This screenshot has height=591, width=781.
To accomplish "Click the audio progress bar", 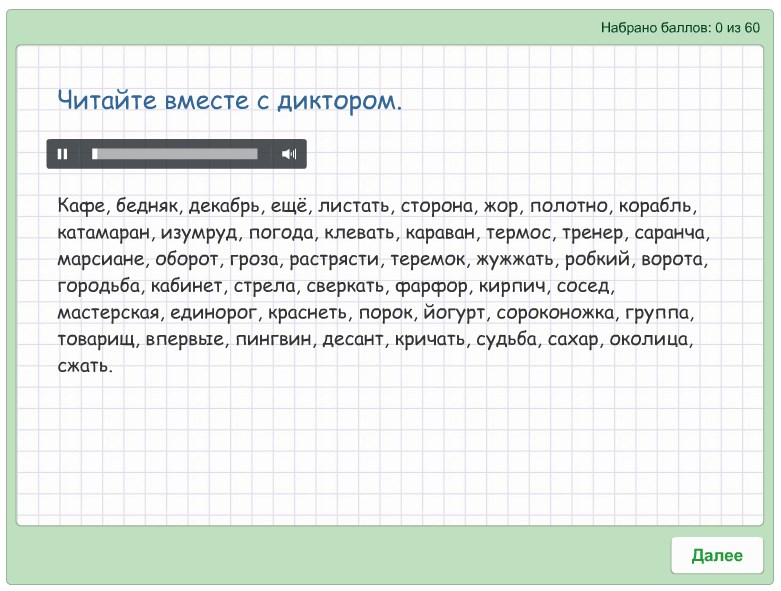I will [x=175, y=154].
